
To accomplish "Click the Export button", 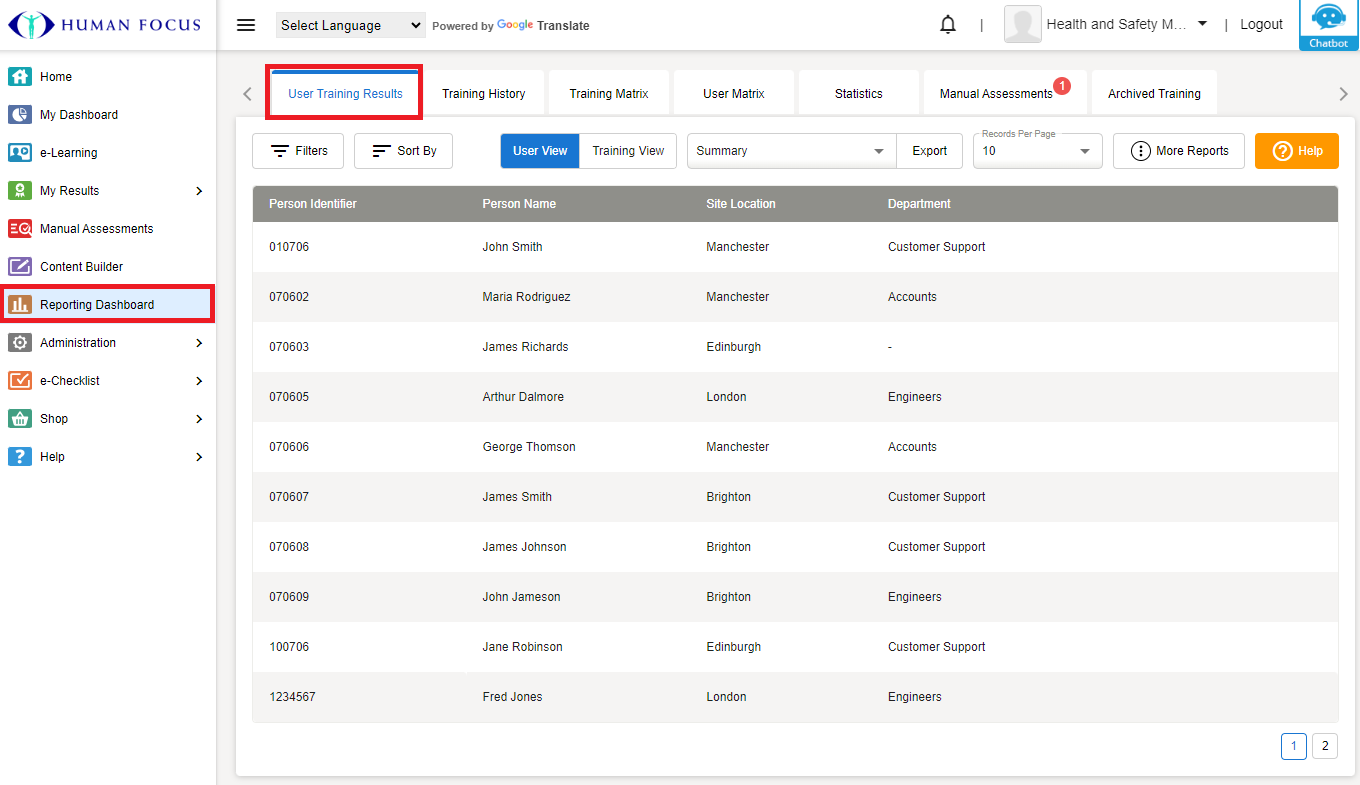I will (x=929, y=151).
